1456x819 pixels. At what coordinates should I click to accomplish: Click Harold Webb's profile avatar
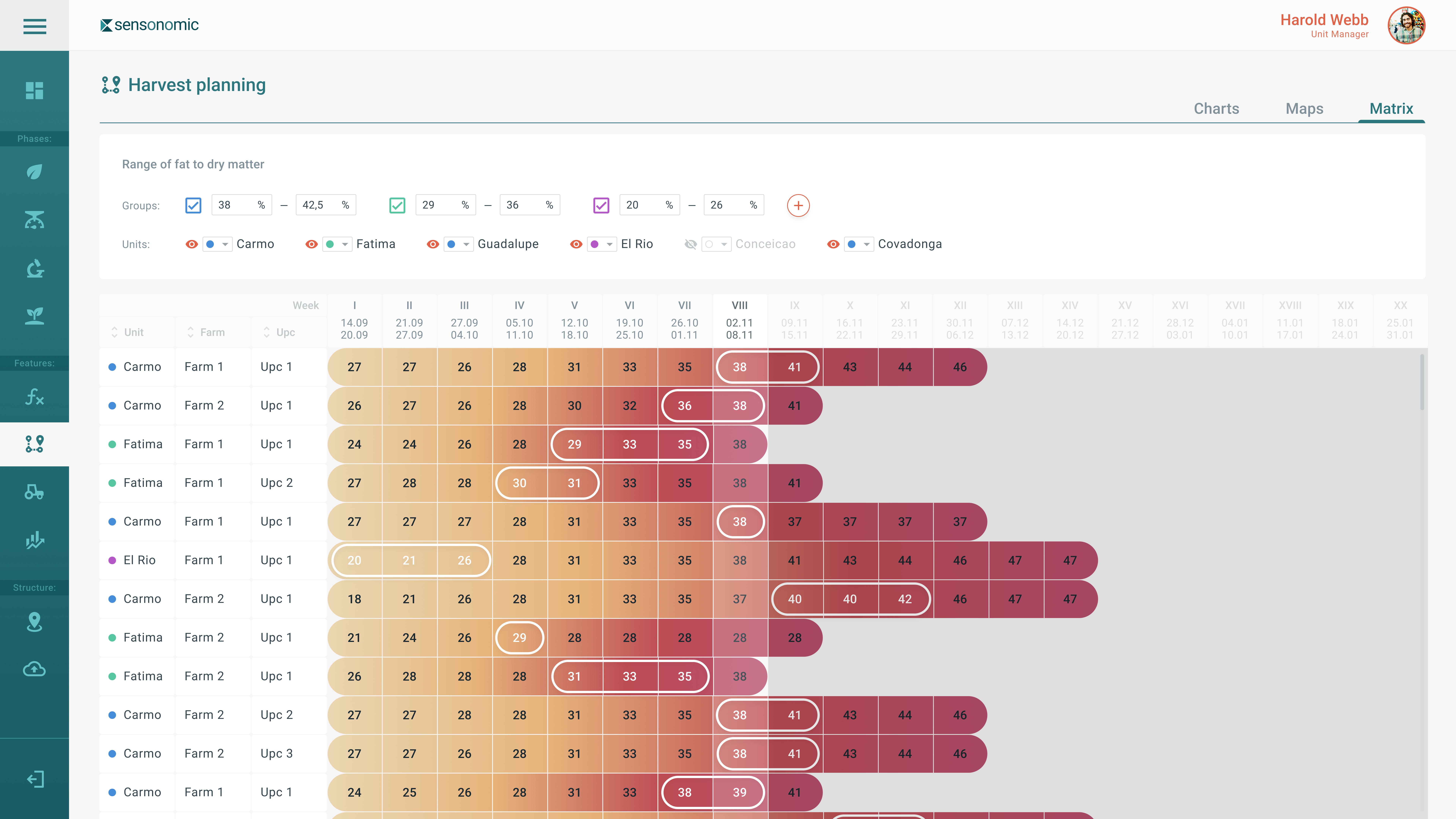click(x=1406, y=25)
